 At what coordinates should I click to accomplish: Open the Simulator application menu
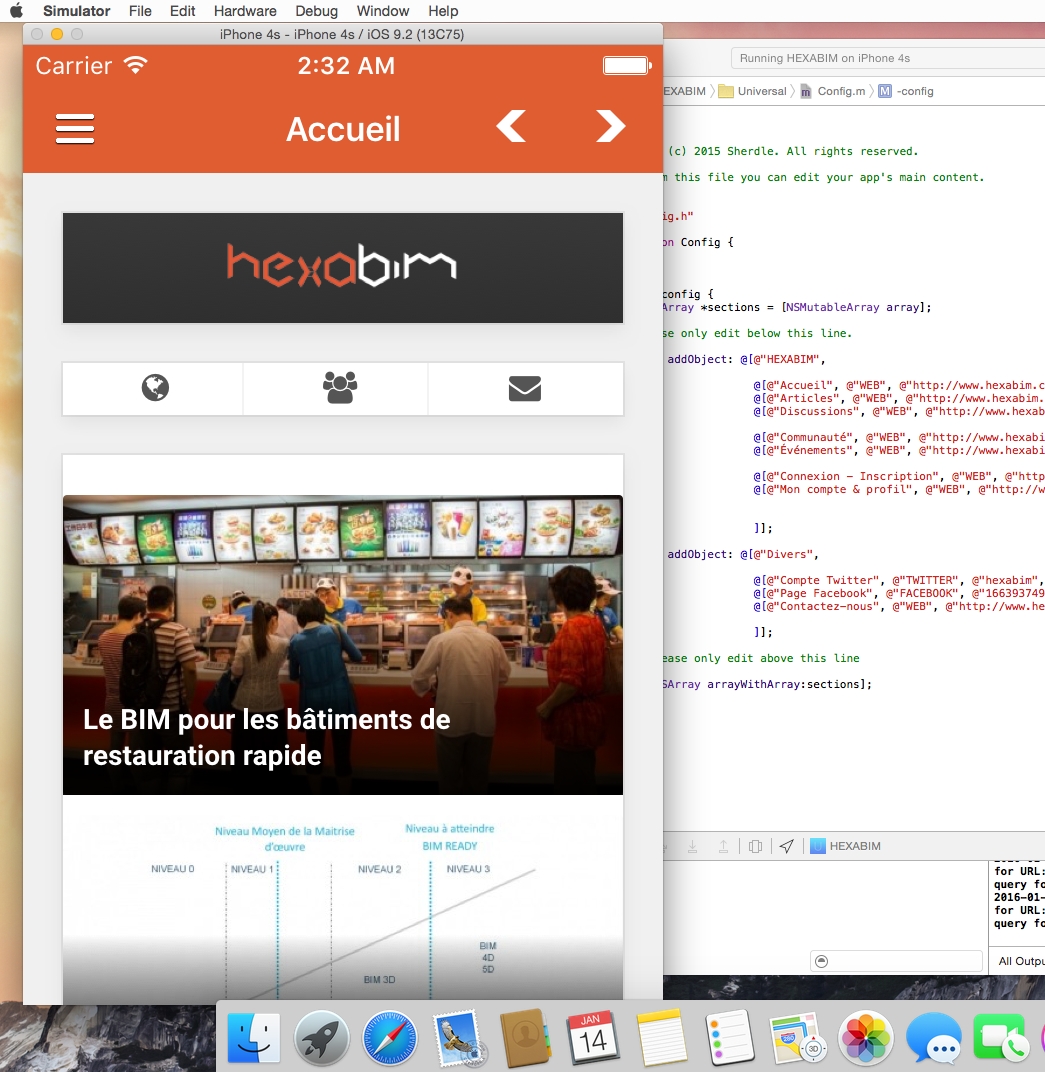click(77, 11)
